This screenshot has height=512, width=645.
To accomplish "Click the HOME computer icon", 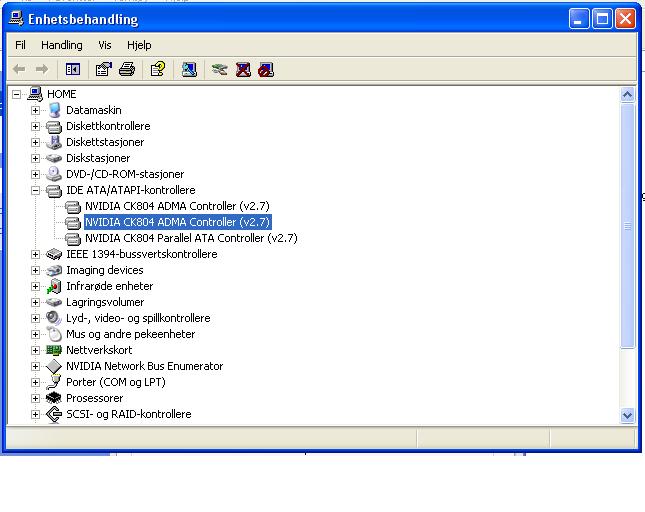I will pyautogui.click(x=35, y=94).
